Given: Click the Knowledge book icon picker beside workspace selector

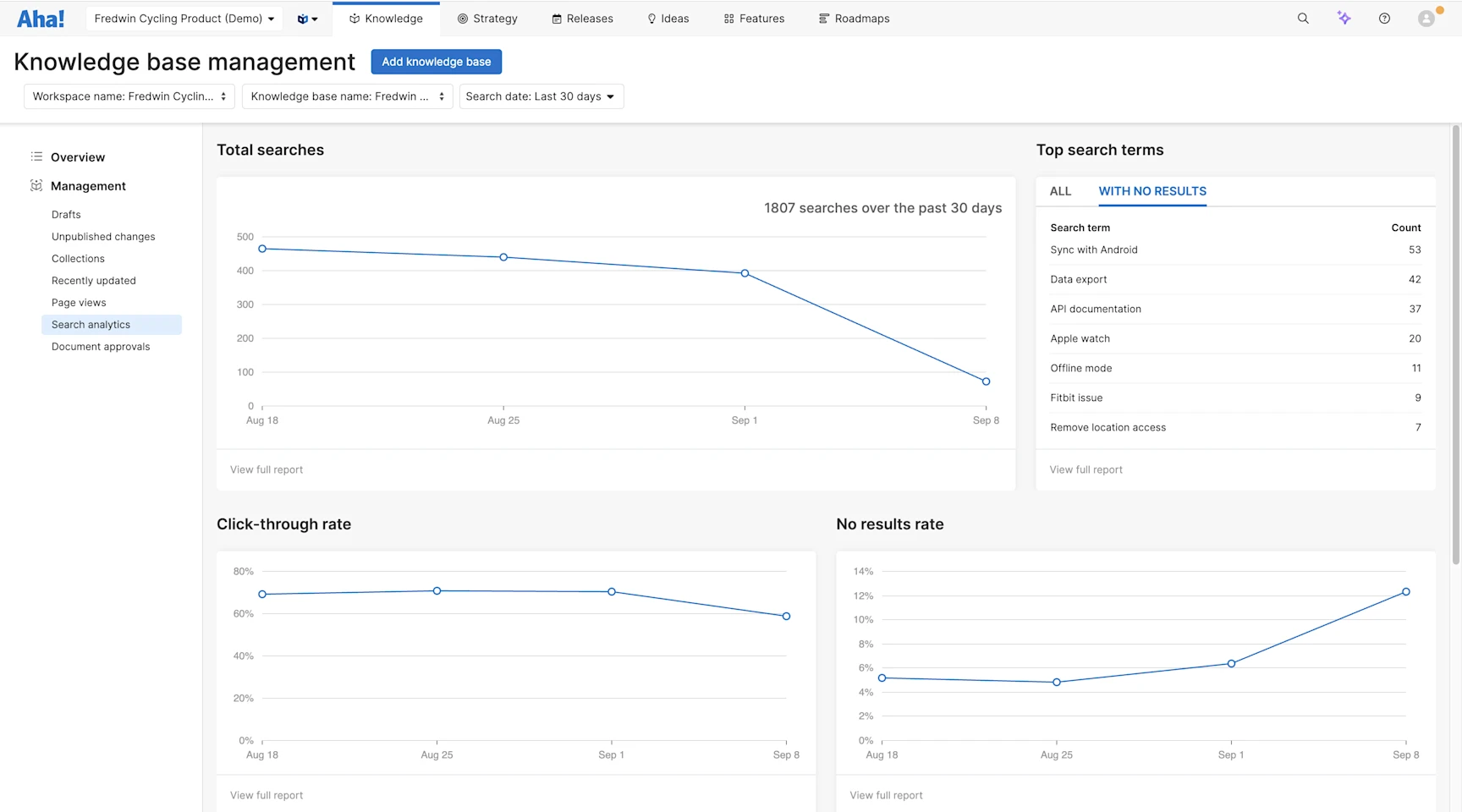Looking at the screenshot, I should (307, 18).
